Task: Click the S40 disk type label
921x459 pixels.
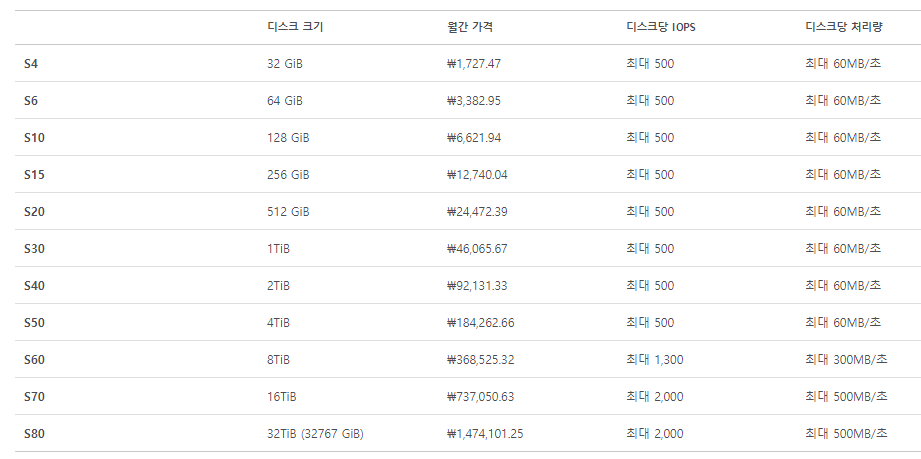Action: tap(34, 286)
